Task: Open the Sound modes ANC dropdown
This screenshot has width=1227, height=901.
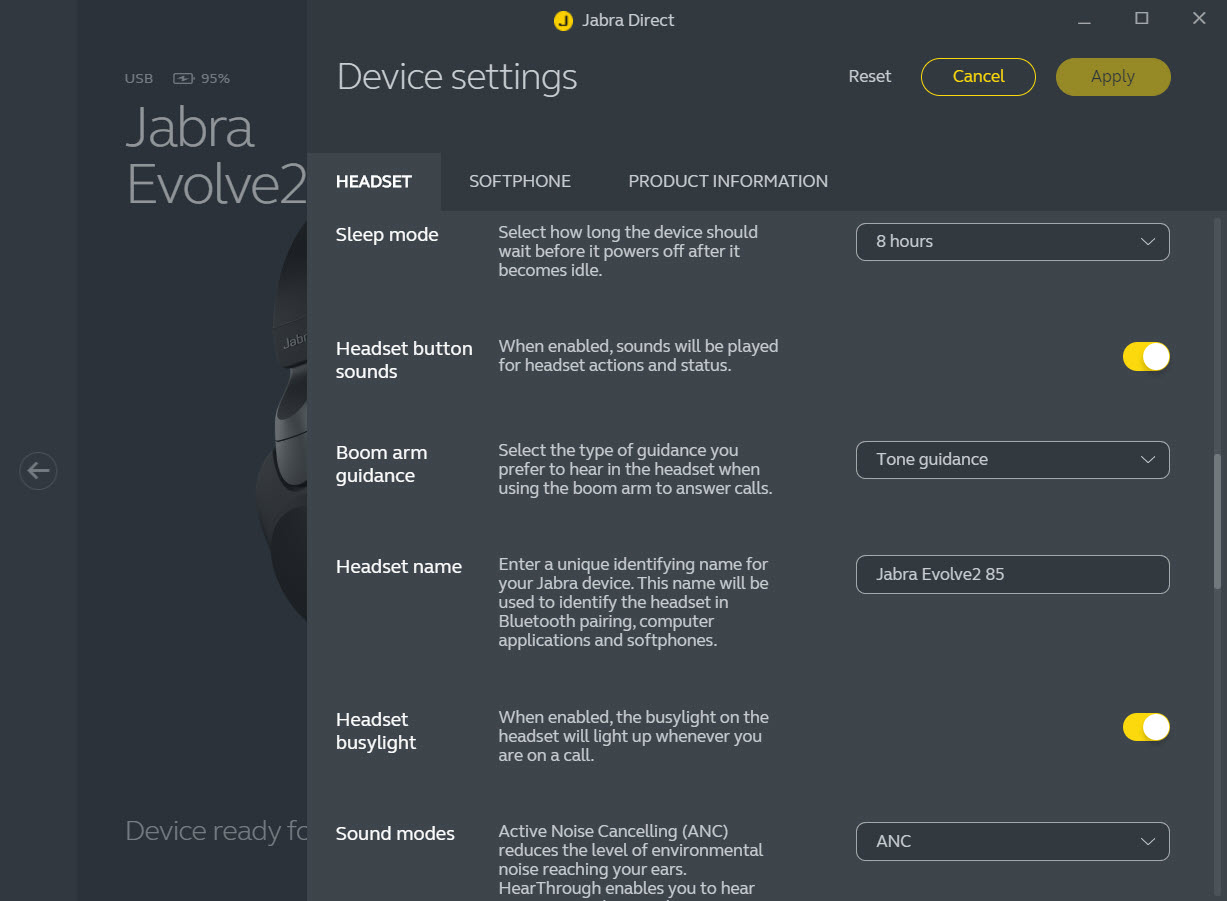Action: pos(1012,842)
